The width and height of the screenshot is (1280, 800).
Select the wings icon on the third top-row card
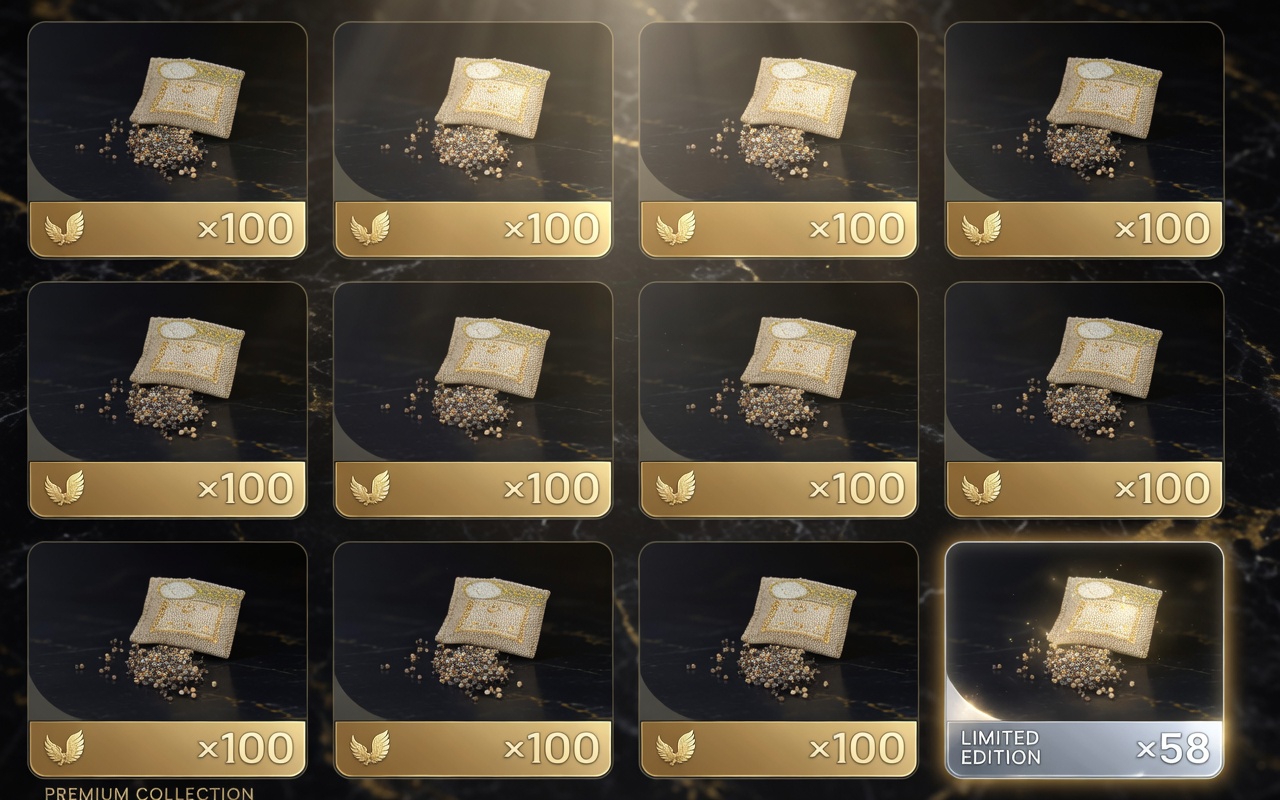(x=676, y=229)
